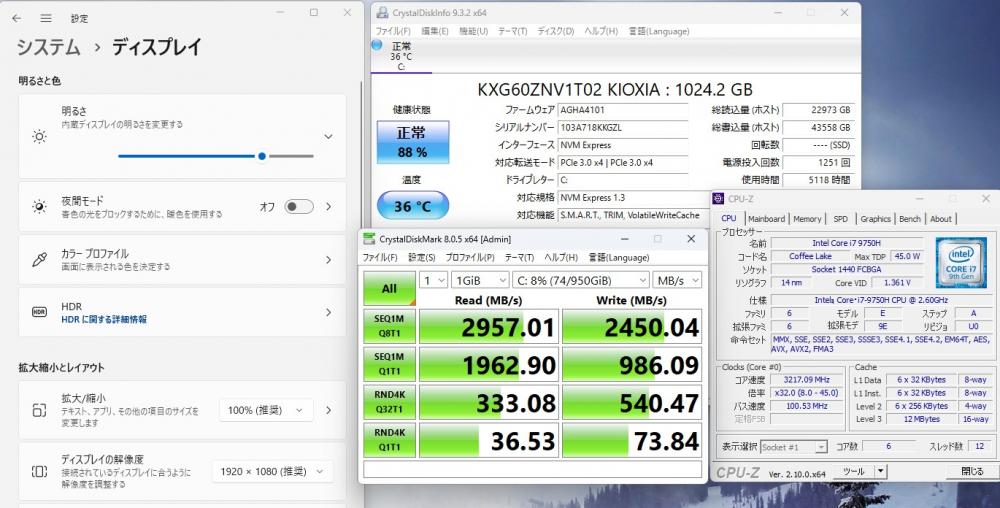Switch to CPU-Z Memory tab
Screen dimensions: 1000x508
(807, 219)
